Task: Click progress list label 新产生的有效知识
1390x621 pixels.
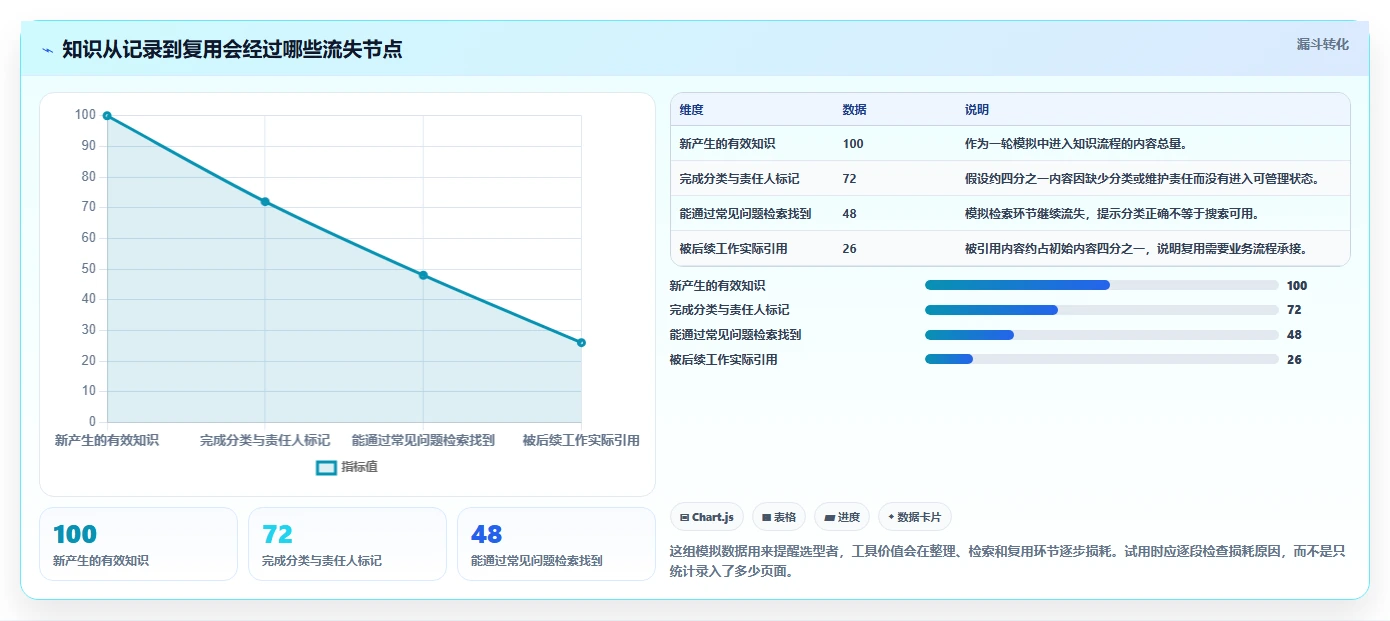Action: click(x=717, y=286)
